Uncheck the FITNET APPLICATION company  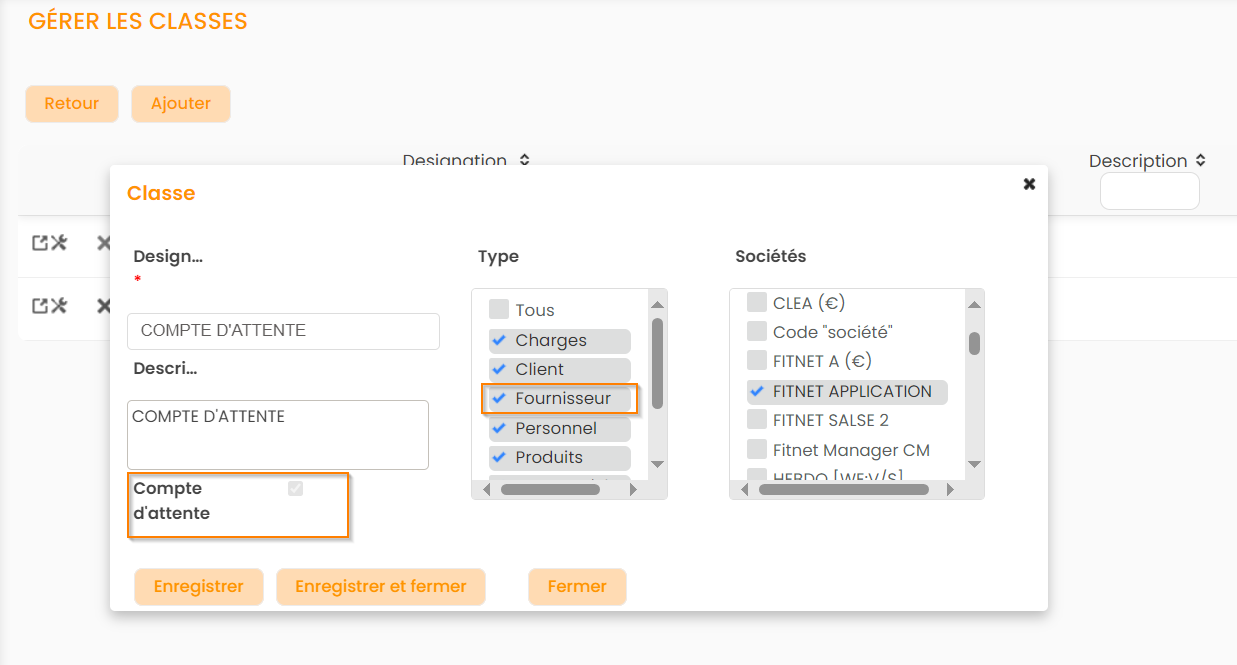(757, 392)
